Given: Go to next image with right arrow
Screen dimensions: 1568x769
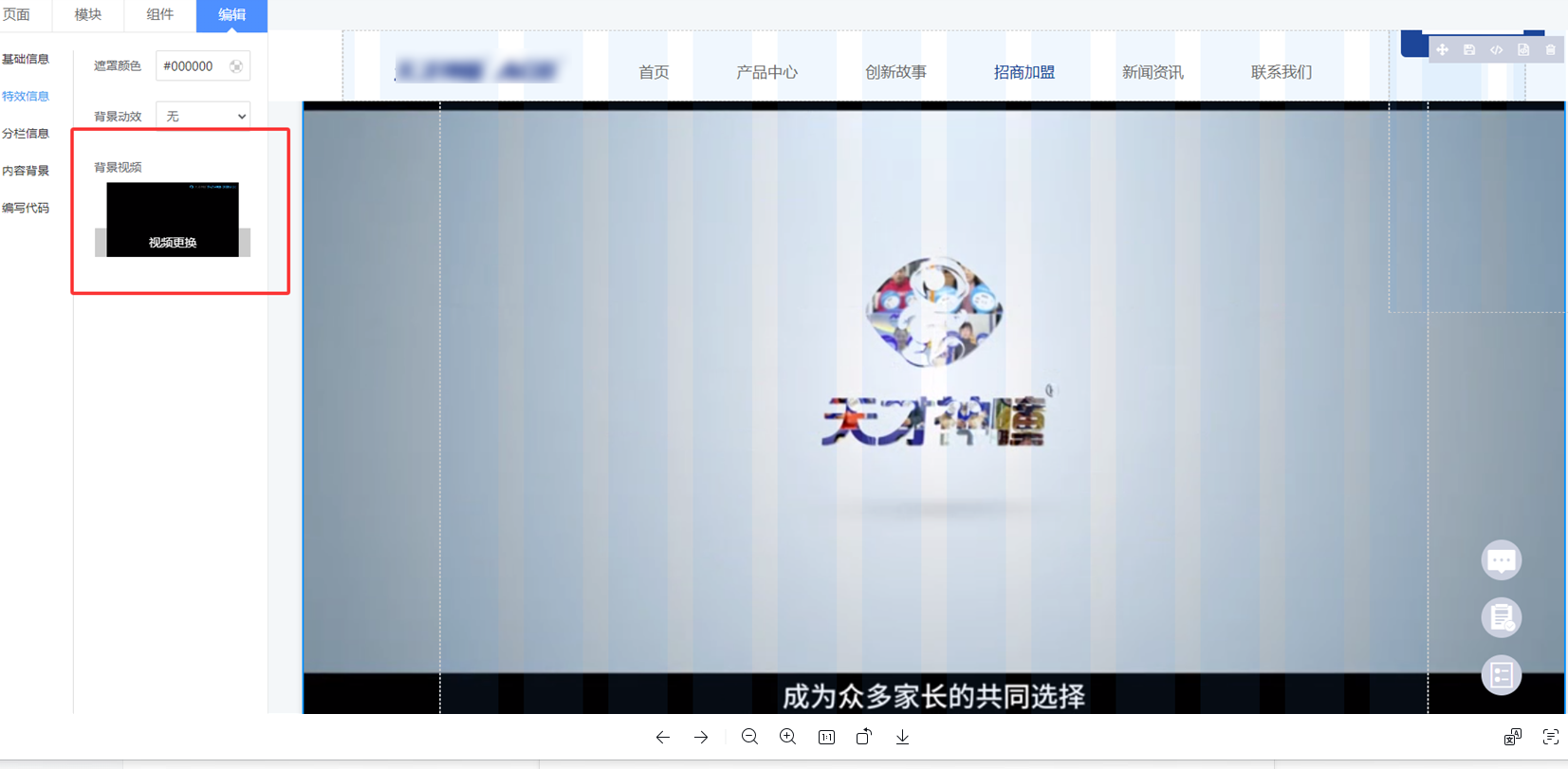Looking at the screenshot, I should (701, 737).
